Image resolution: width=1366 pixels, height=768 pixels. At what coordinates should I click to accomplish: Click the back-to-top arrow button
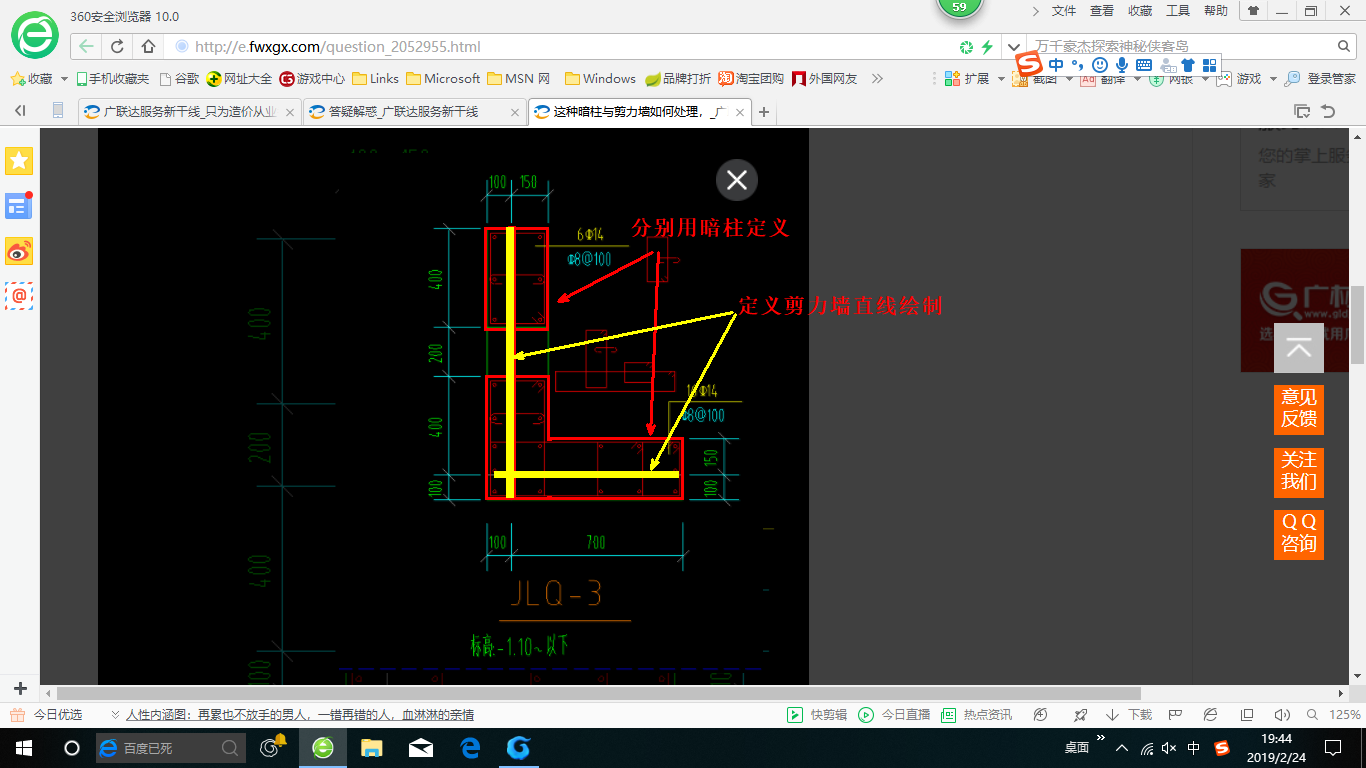pos(1299,348)
